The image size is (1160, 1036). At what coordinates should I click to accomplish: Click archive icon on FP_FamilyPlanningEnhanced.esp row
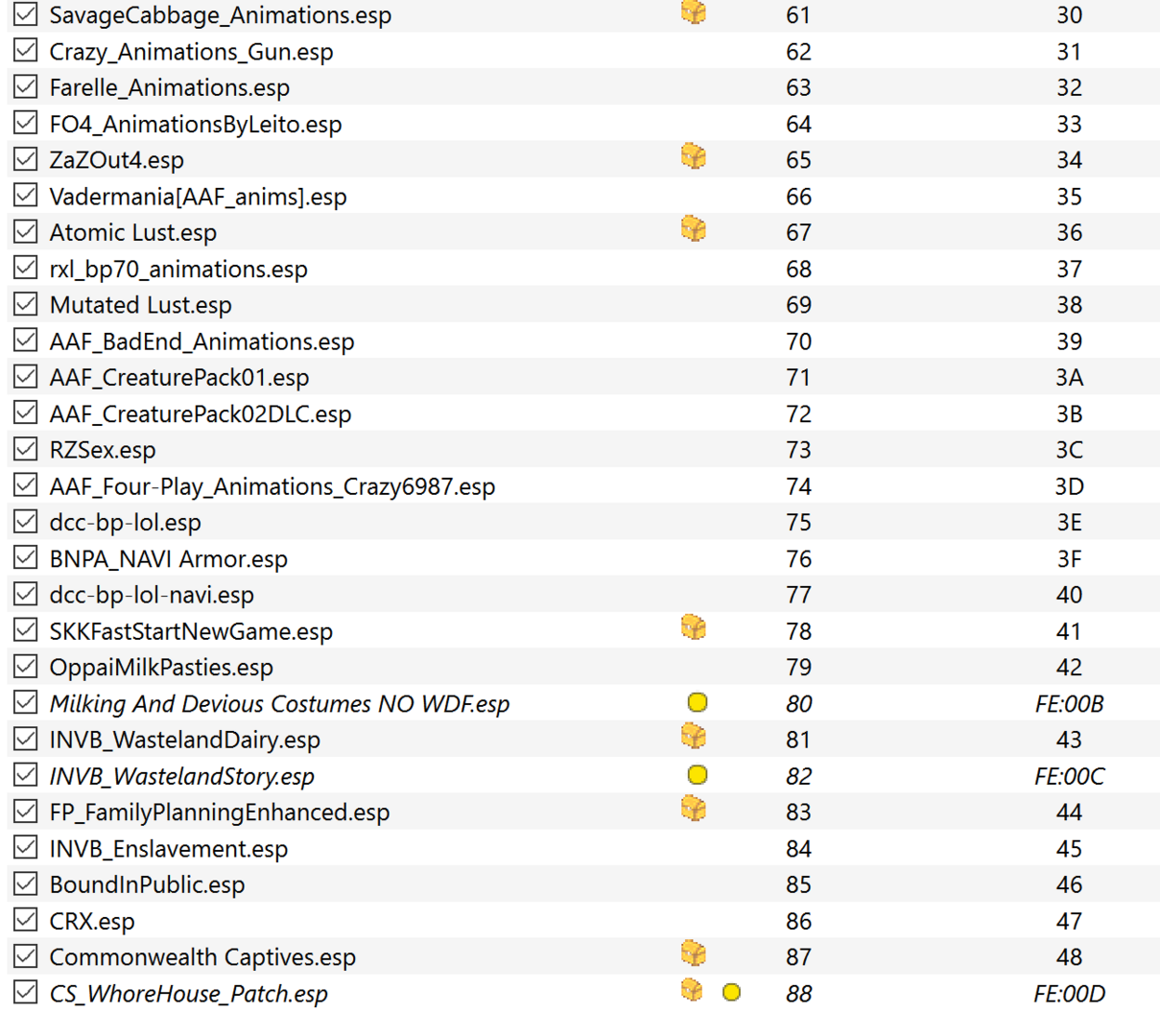[694, 810]
